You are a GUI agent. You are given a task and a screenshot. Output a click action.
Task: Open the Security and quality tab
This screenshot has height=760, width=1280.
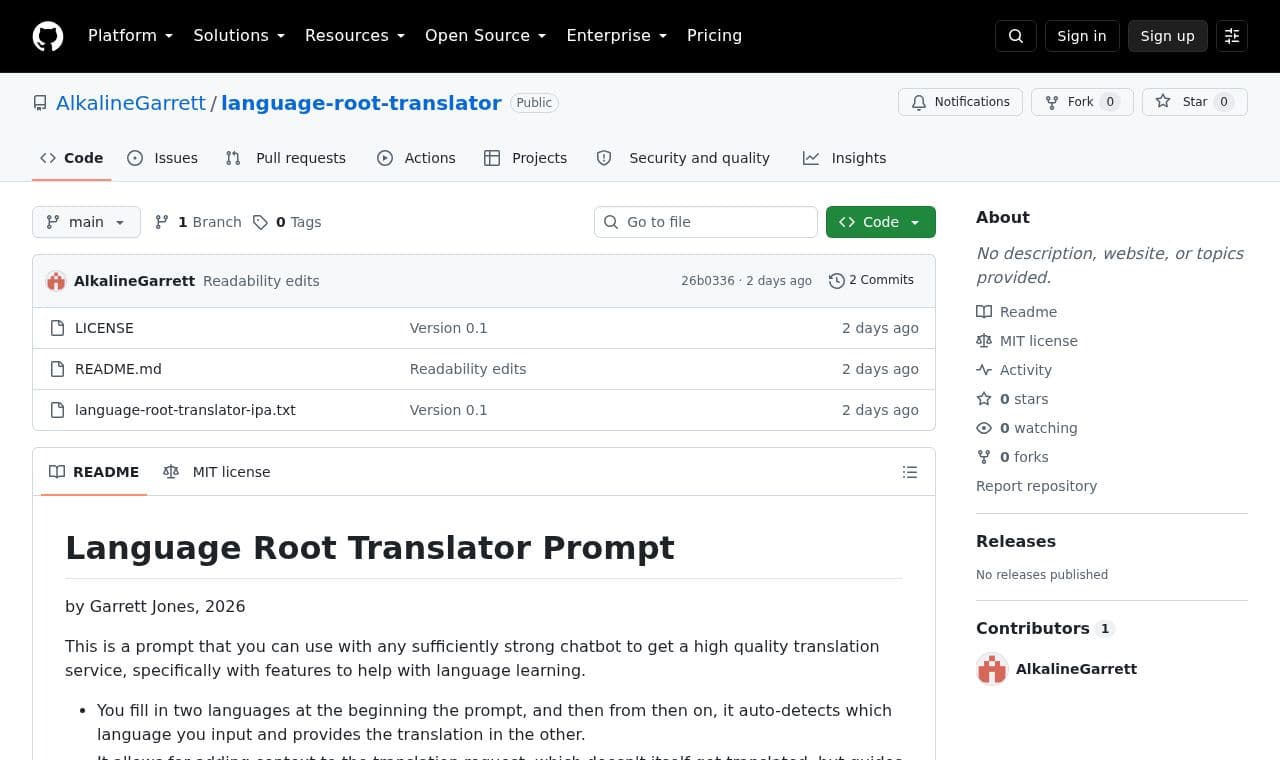[683, 158]
